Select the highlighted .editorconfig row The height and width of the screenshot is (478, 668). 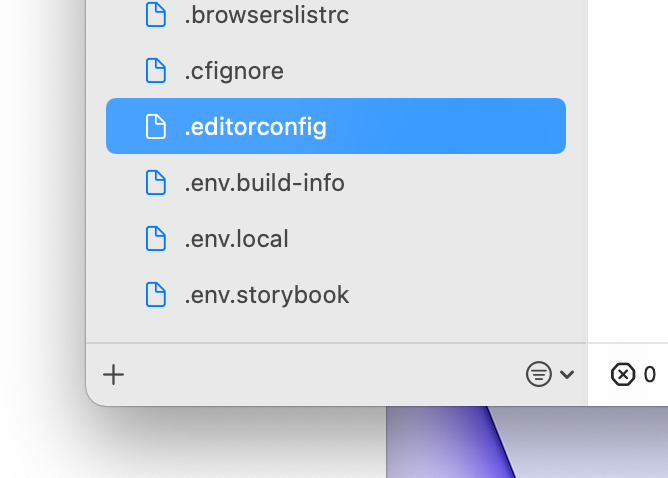click(335, 127)
